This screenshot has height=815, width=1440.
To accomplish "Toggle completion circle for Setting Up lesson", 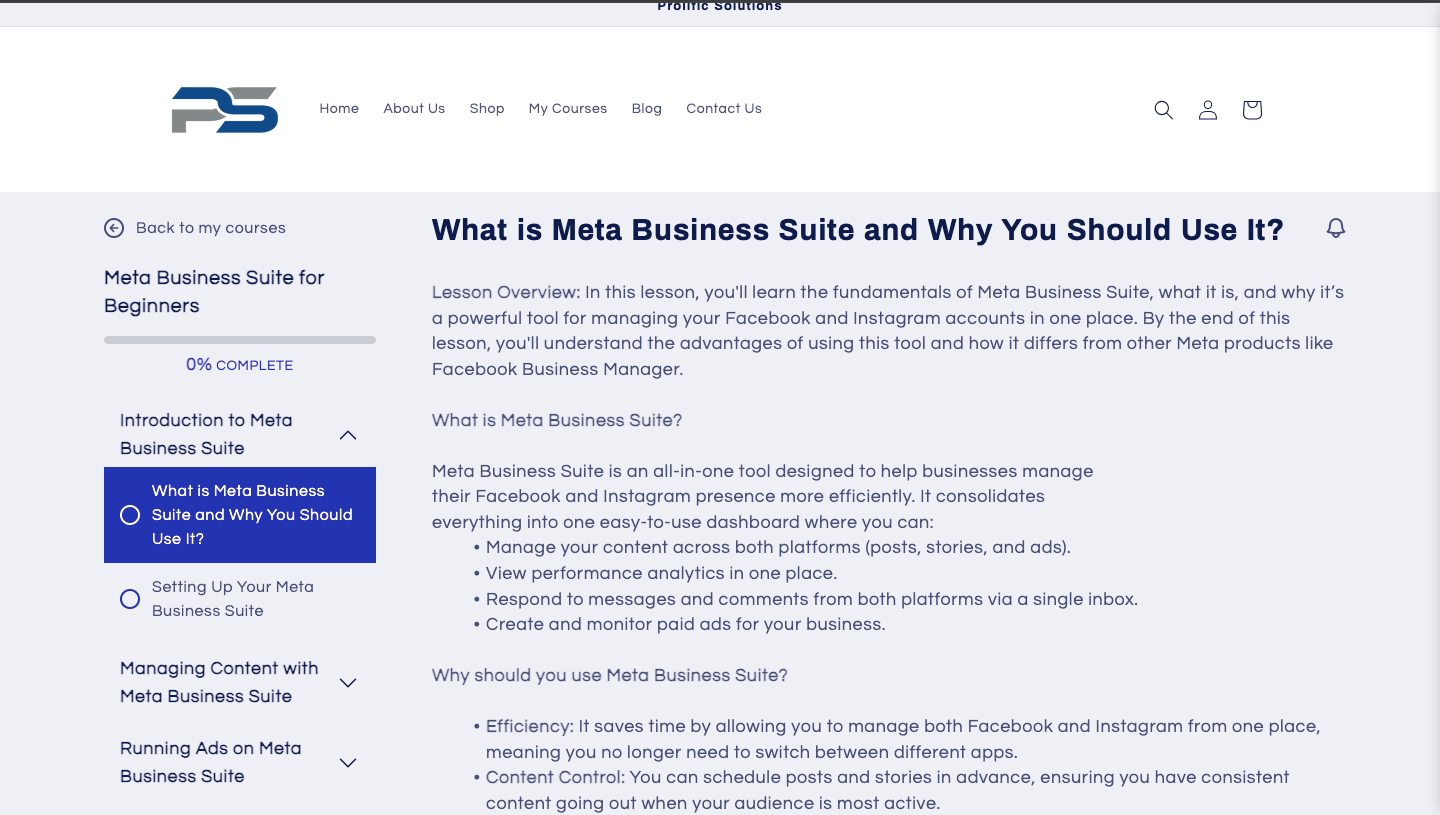I will pos(130,599).
